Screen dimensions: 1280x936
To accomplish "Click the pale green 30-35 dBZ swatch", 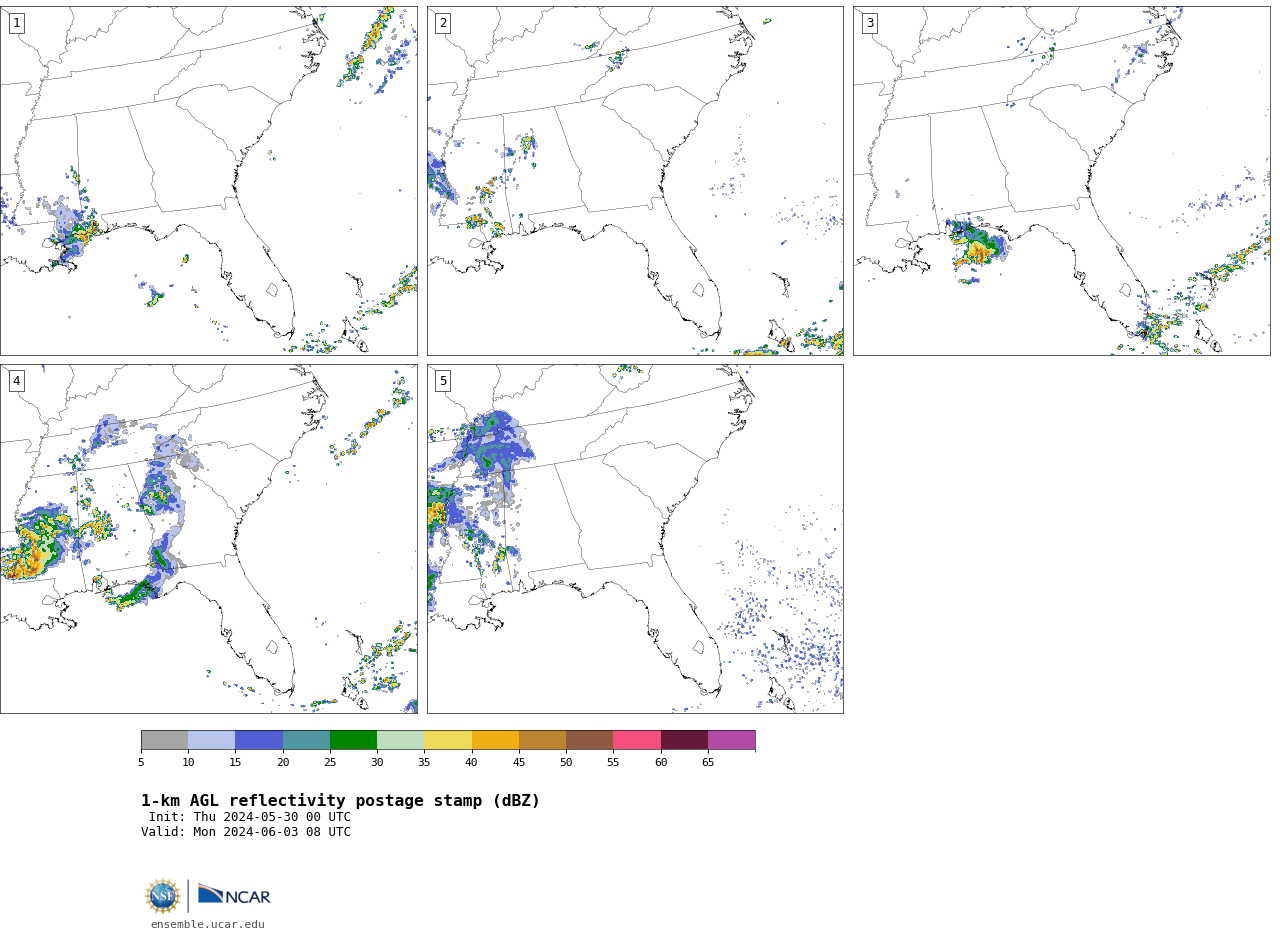I will point(401,740).
